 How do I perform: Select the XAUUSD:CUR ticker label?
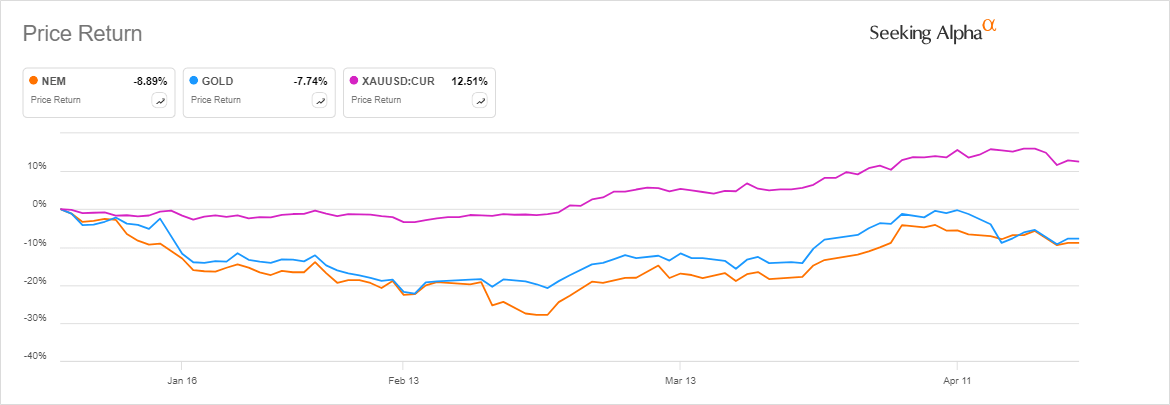coord(399,81)
